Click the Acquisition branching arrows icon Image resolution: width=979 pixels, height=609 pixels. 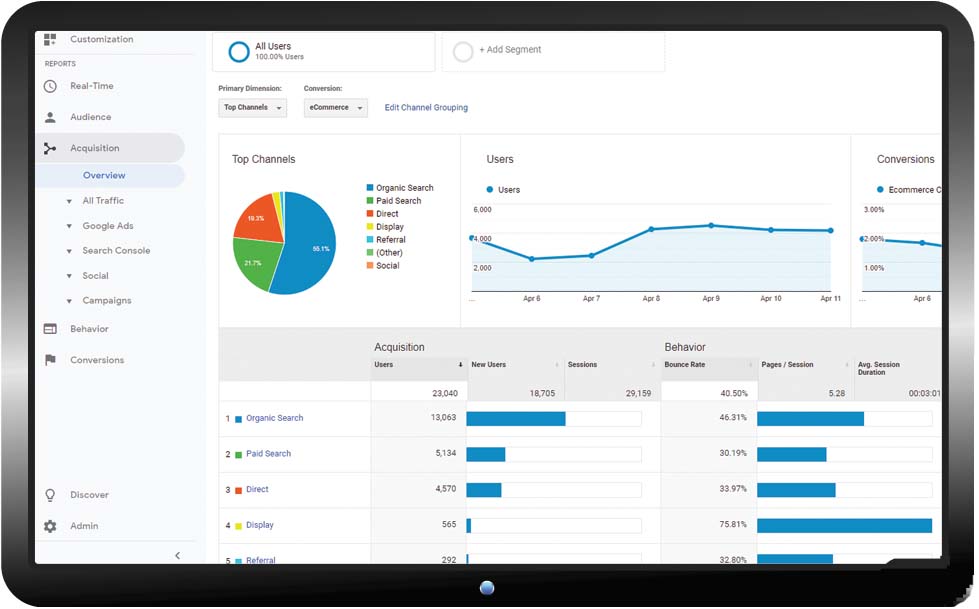pos(50,149)
